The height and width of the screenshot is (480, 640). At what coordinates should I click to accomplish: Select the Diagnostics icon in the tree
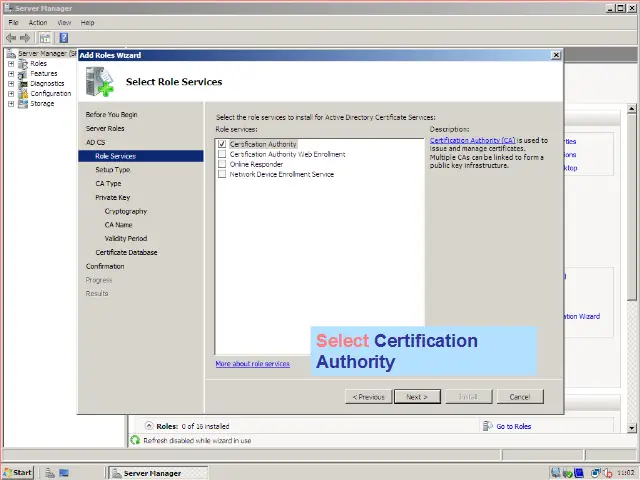23,84
